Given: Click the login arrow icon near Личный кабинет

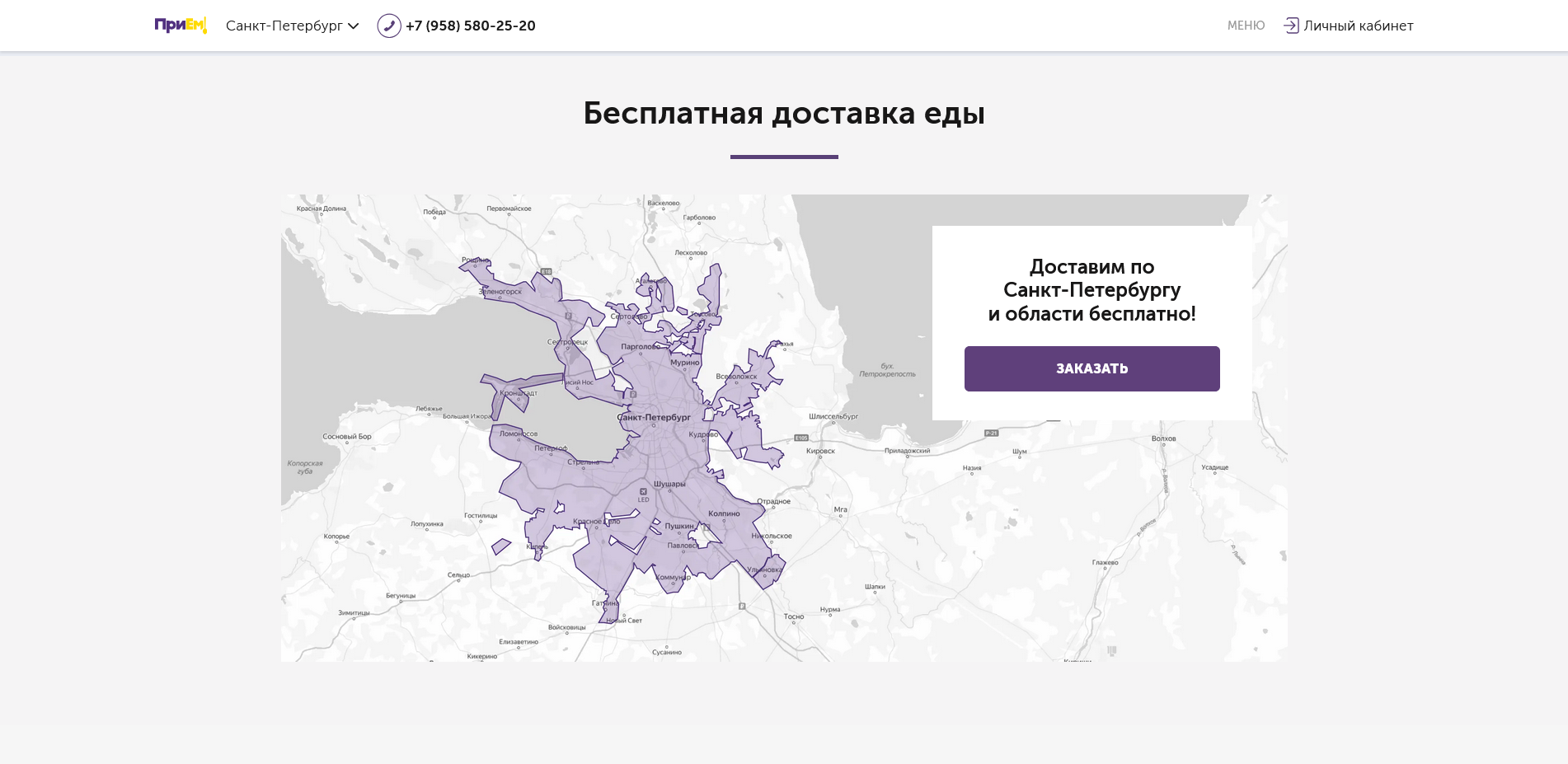Looking at the screenshot, I should [1292, 26].
